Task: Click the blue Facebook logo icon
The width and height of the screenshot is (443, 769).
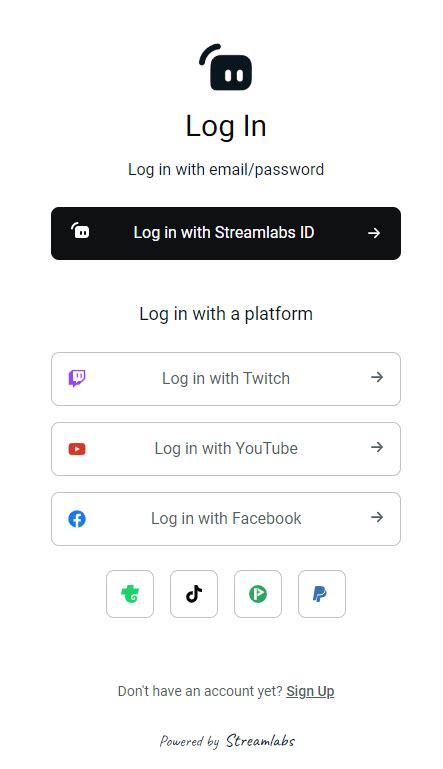Action: point(77,519)
